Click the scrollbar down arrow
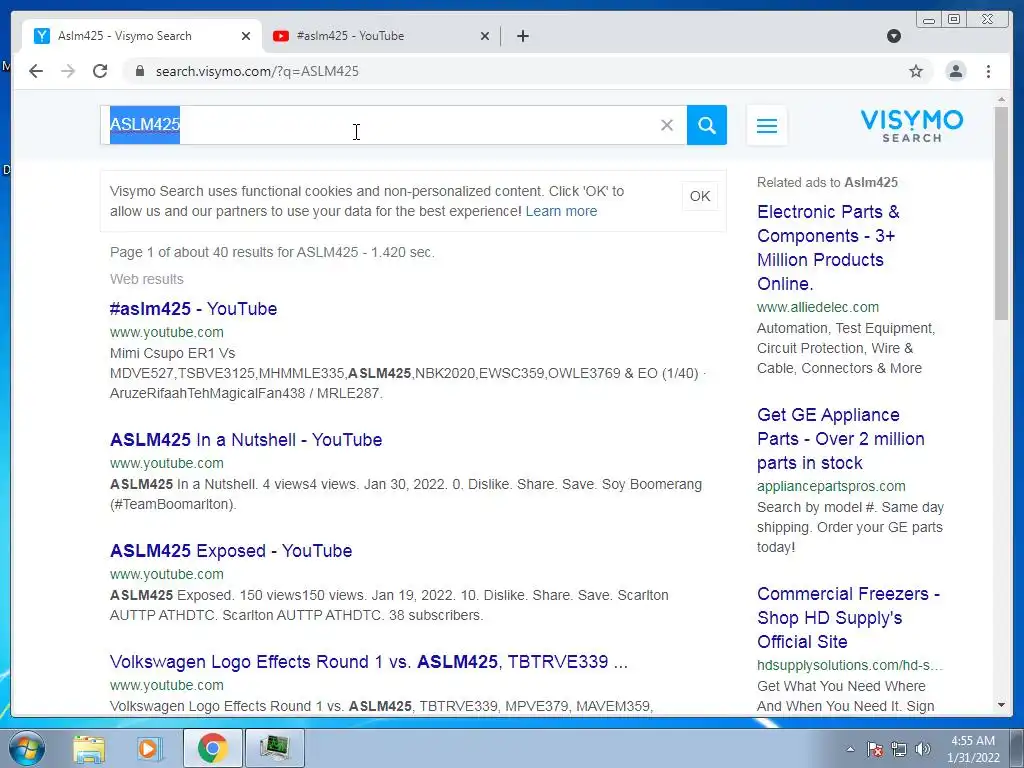 [x=1001, y=705]
